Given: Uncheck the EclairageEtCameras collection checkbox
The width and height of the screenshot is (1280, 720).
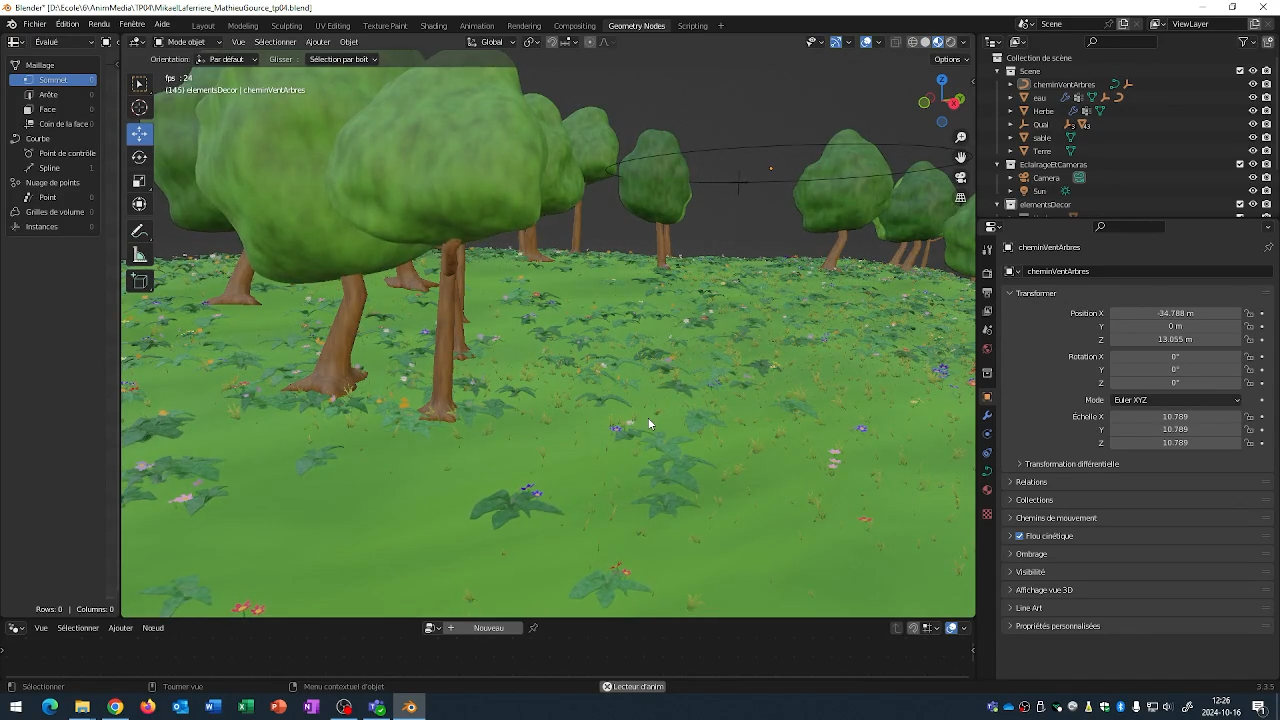Looking at the screenshot, I should click(x=1240, y=164).
